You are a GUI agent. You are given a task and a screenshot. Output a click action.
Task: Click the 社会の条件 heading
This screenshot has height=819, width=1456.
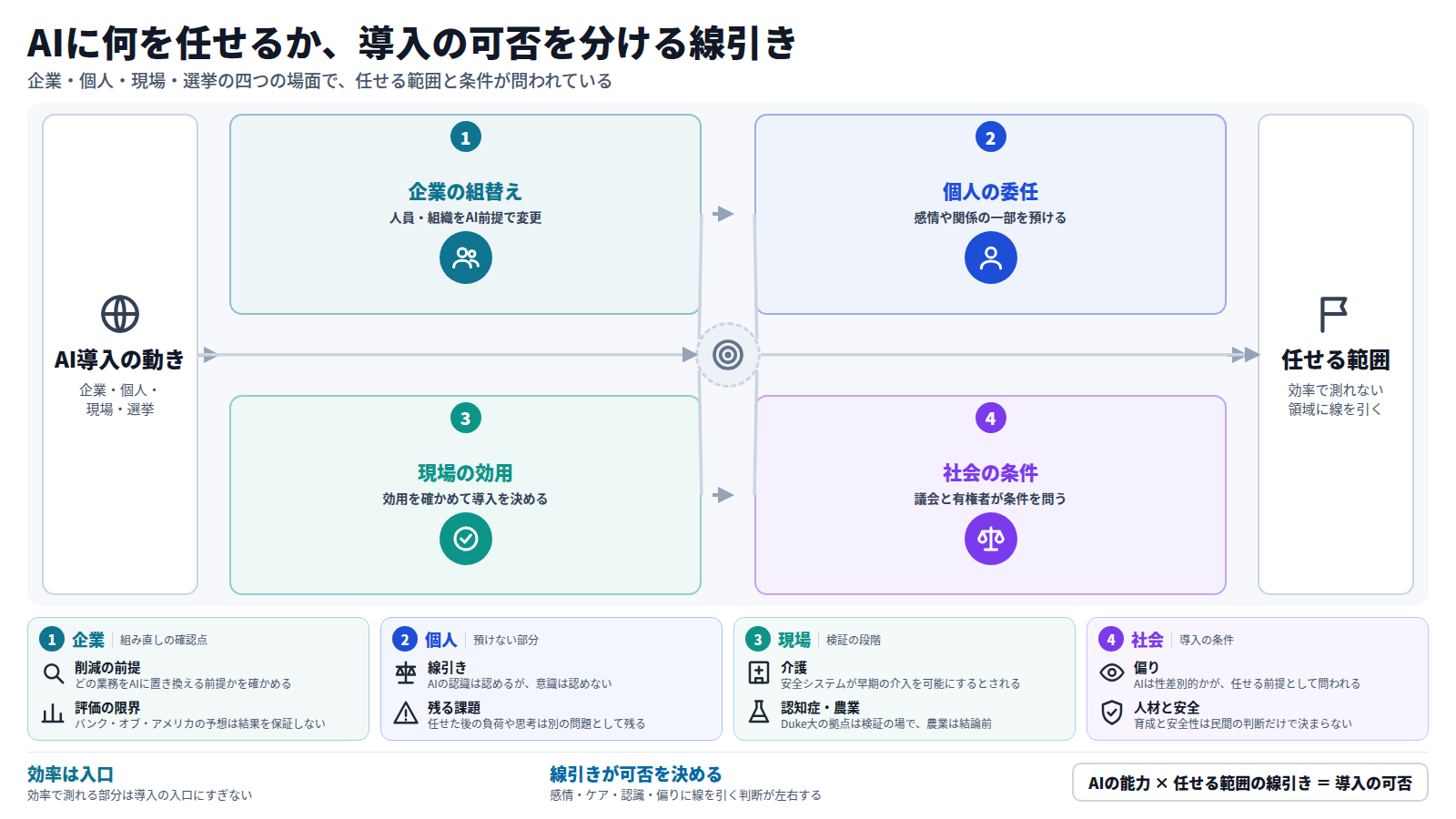point(990,473)
